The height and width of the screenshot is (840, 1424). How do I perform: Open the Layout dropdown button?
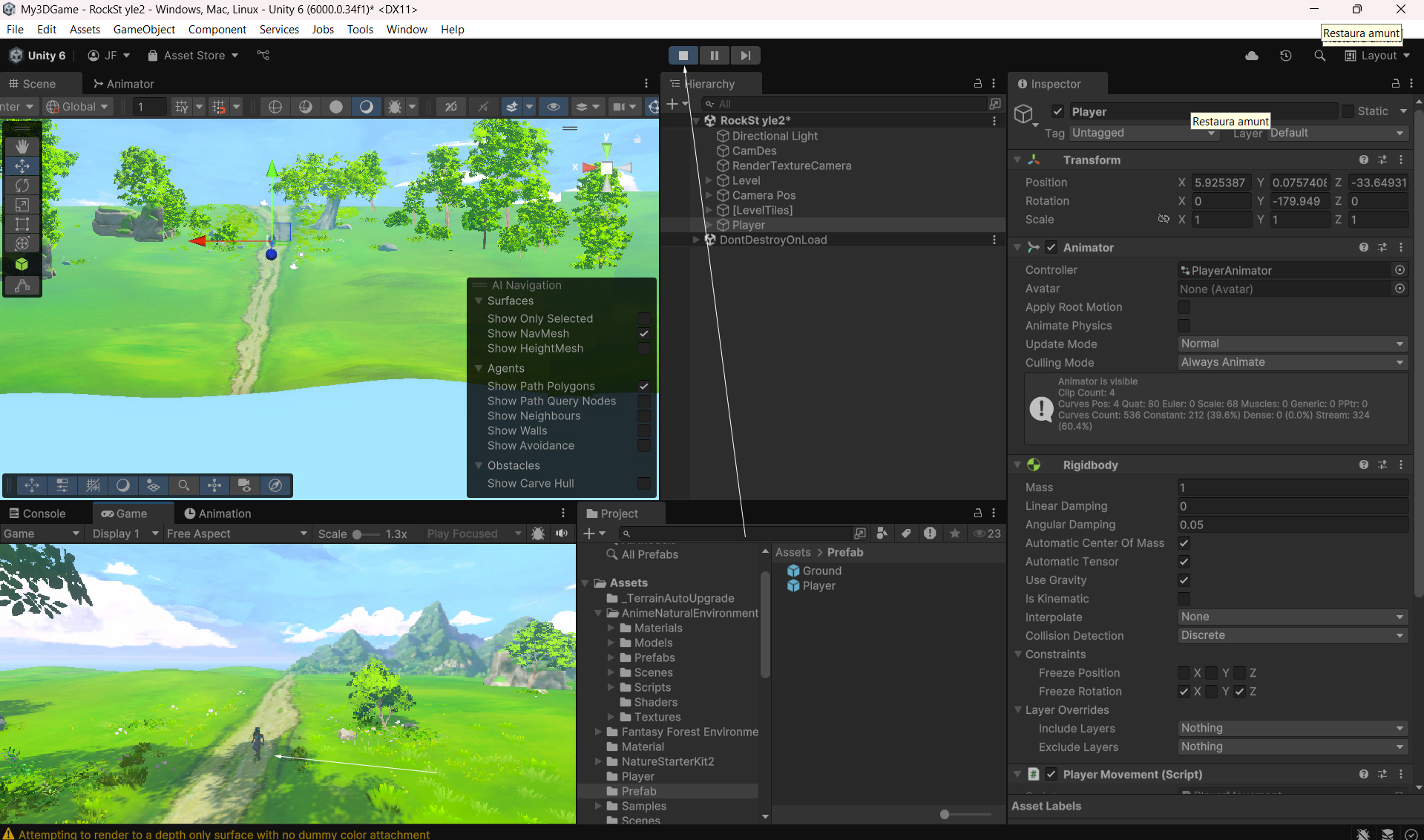click(1377, 56)
